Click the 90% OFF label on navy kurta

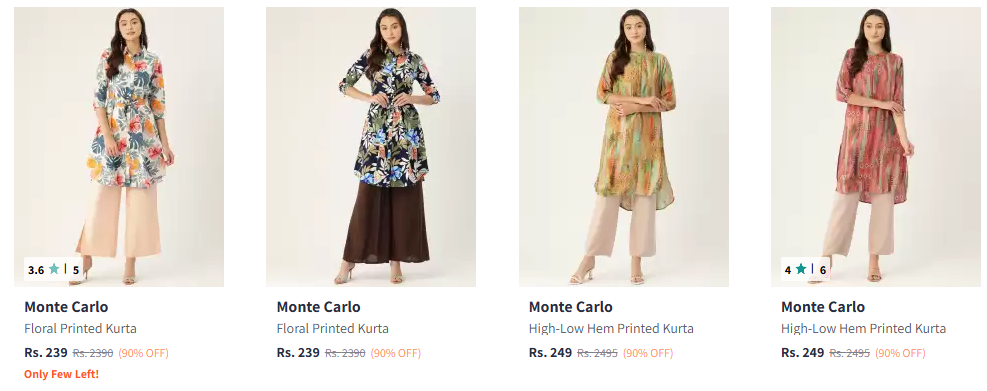396,353
